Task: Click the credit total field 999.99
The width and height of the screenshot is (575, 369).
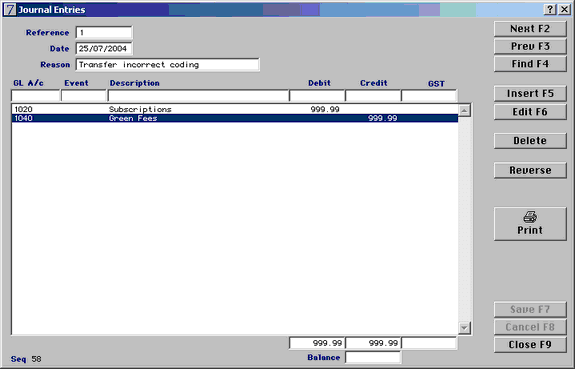Action: (x=373, y=343)
